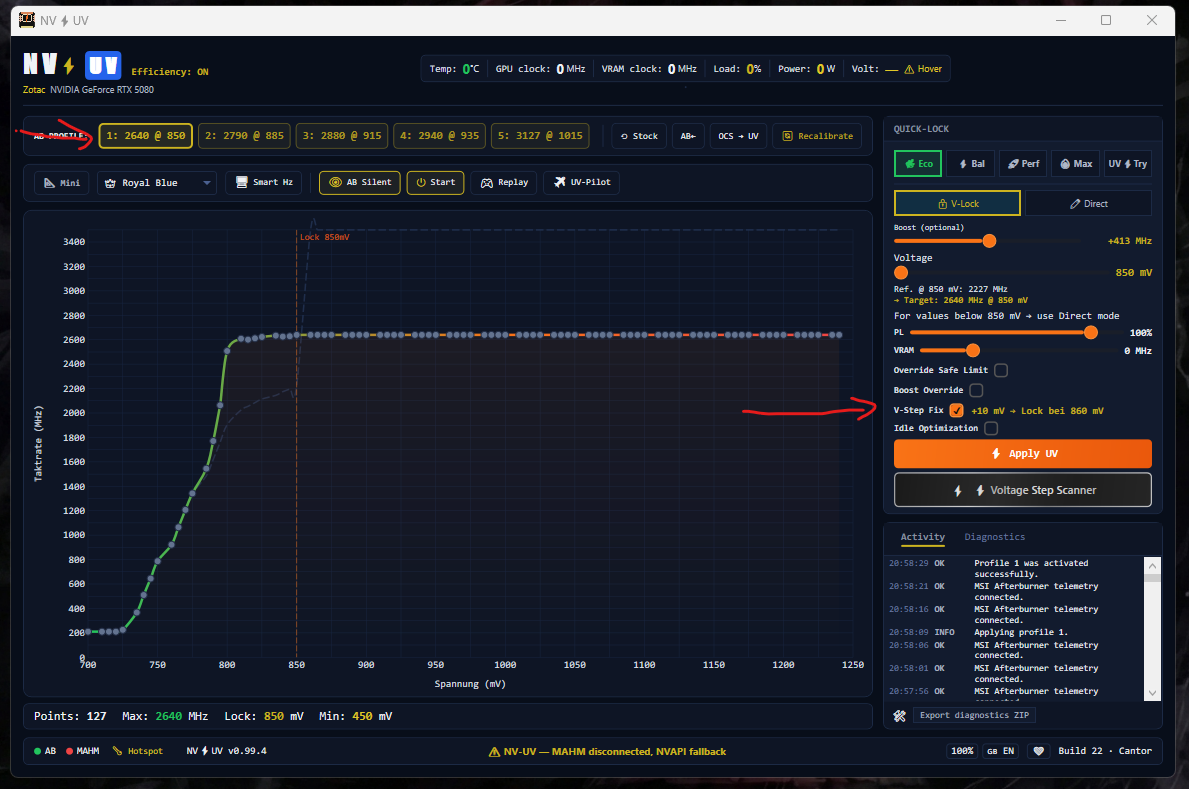This screenshot has height=789, width=1189.
Task: Minimize the NV UV window
Action: pyautogui.click(x=1061, y=20)
